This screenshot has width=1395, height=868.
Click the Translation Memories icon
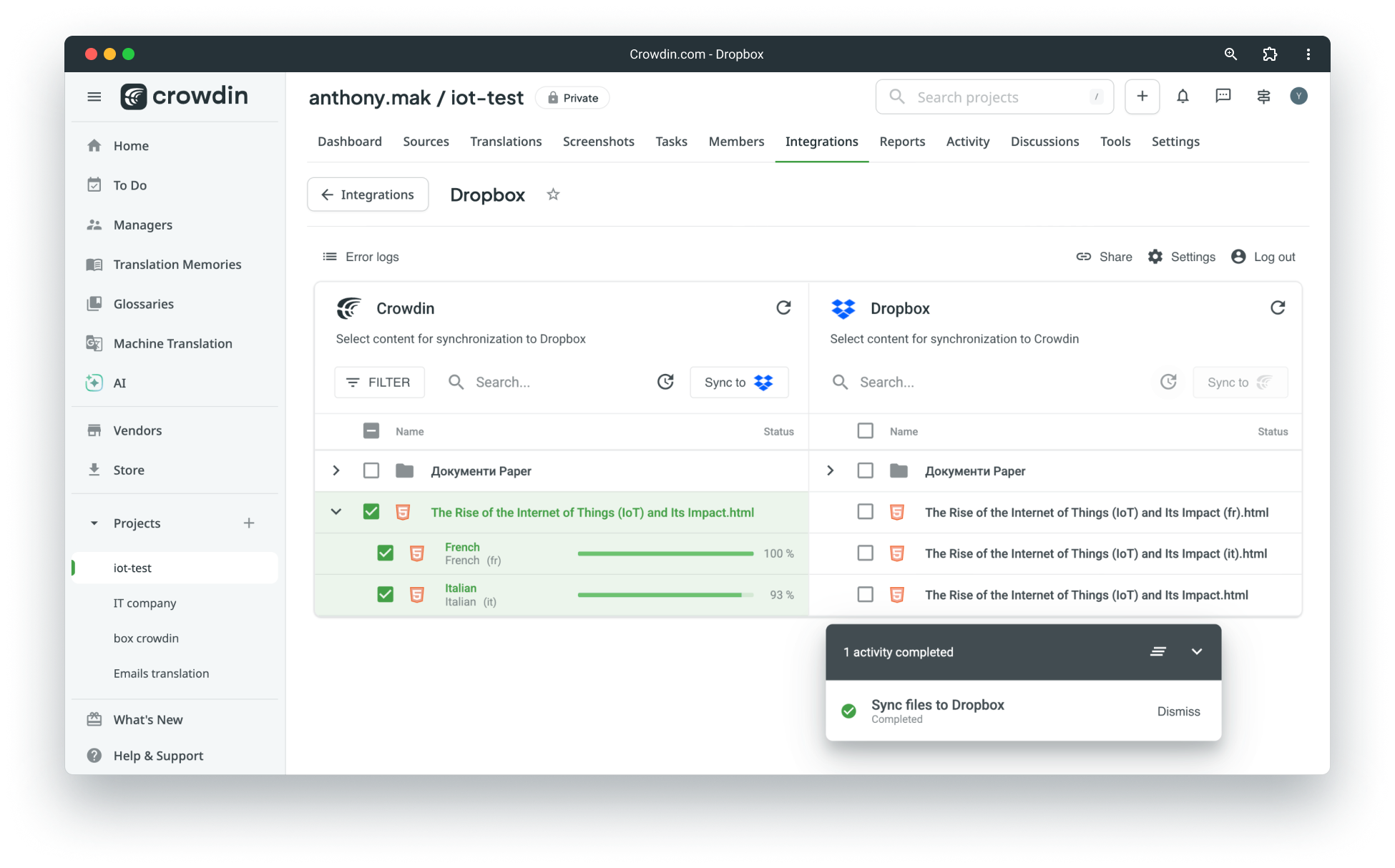(x=94, y=265)
